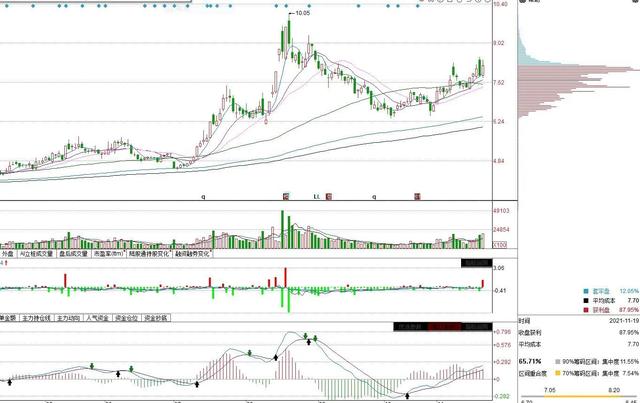Click the 49103 volume axis label

click(502, 211)
